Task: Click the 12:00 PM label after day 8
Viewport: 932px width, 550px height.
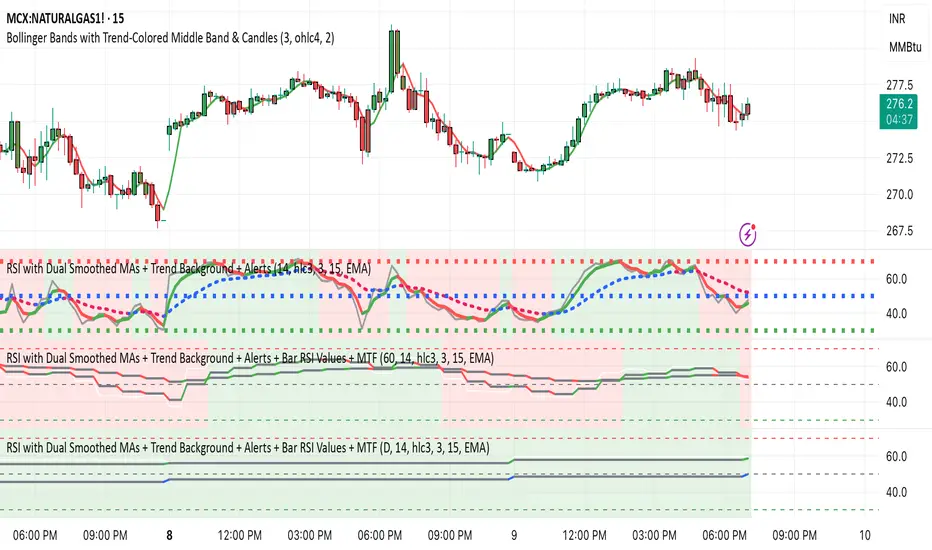Action: click(240, 535)
